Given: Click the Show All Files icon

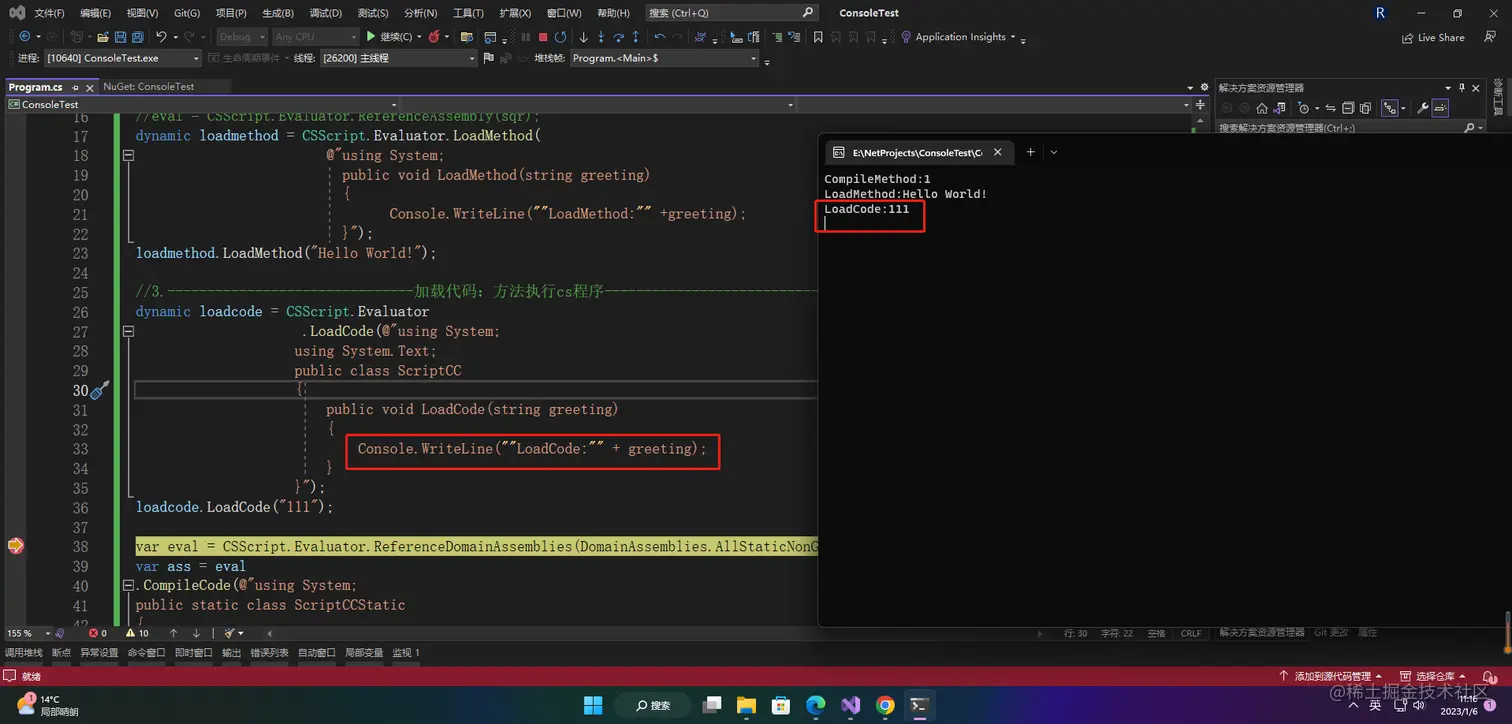Looking at the screenshot, I should click(x=1365, y=108).
